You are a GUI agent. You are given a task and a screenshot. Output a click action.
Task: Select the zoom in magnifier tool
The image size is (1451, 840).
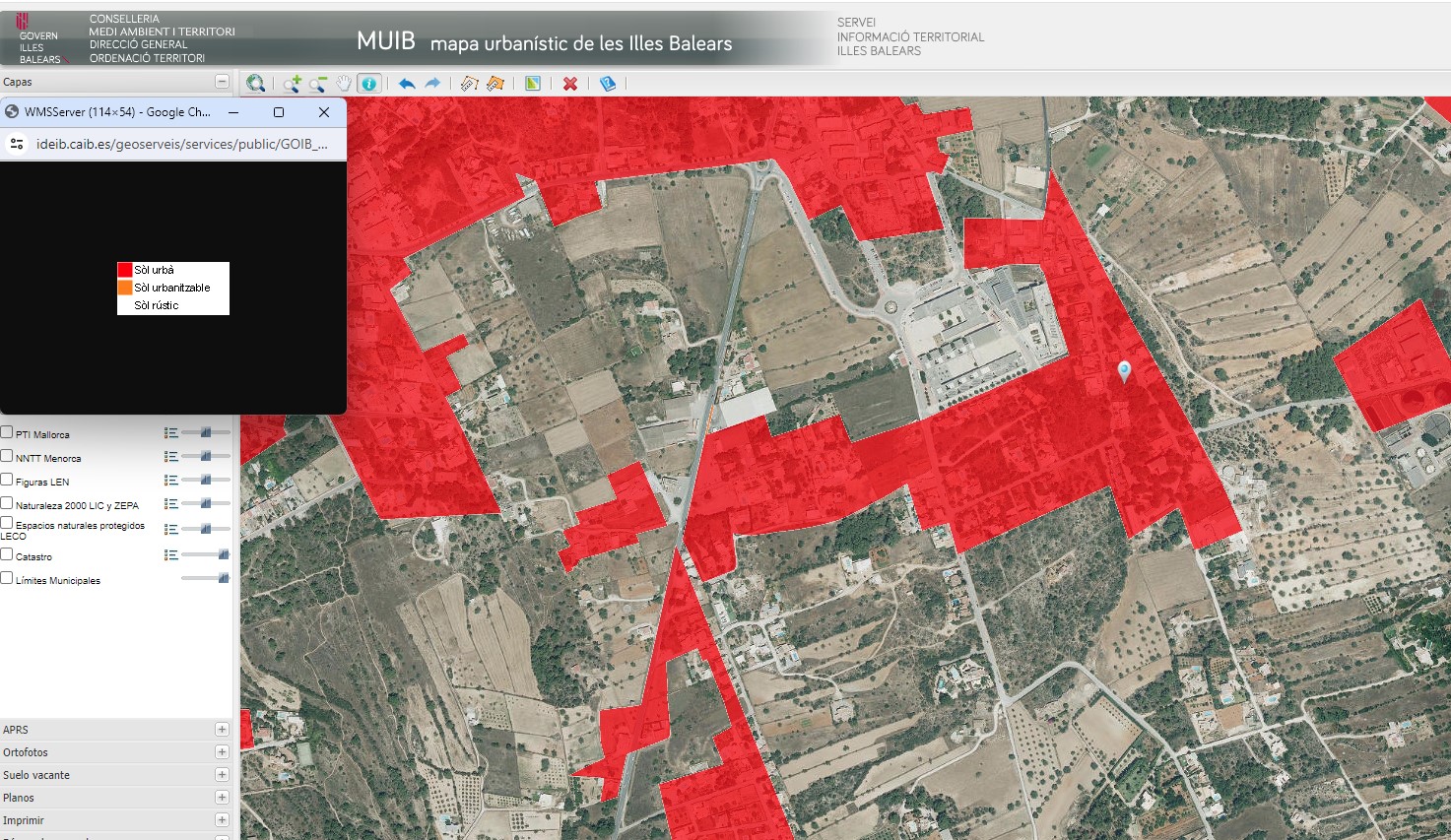pos(293,84)
